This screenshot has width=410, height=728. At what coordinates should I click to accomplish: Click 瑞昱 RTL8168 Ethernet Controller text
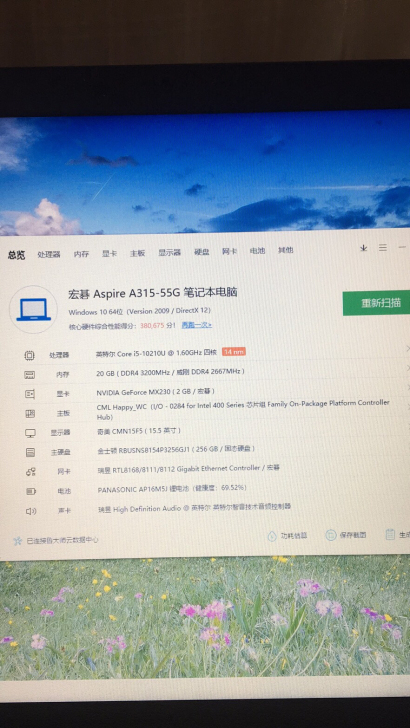(189, 469)
